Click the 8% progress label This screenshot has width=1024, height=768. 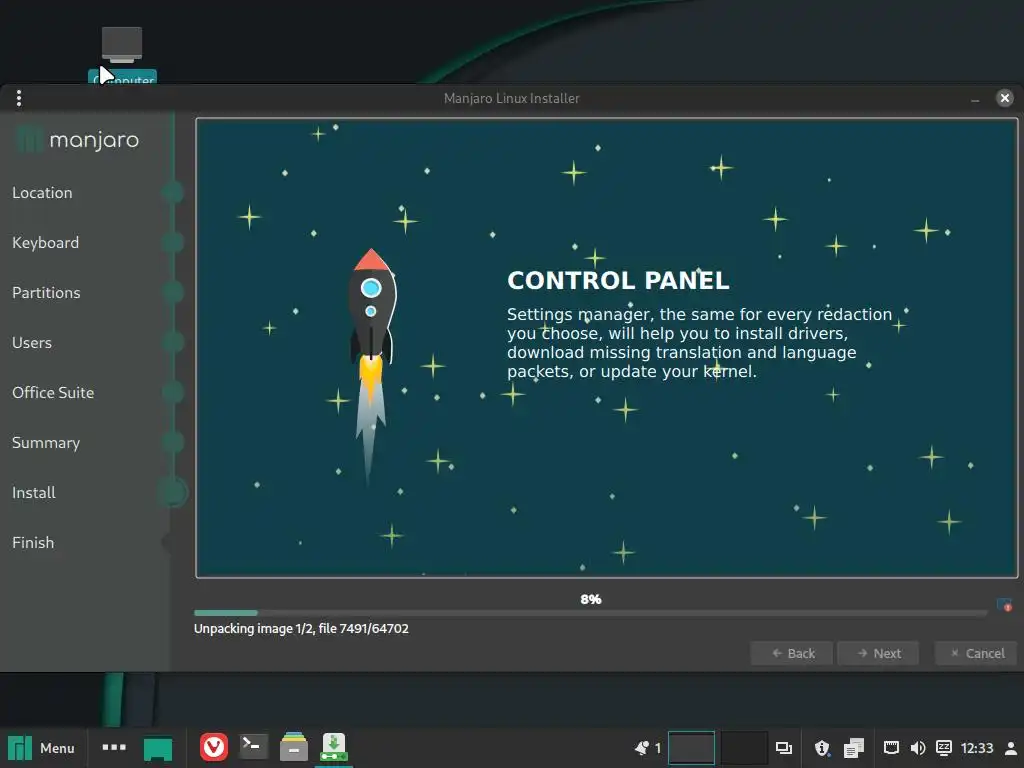590,599
